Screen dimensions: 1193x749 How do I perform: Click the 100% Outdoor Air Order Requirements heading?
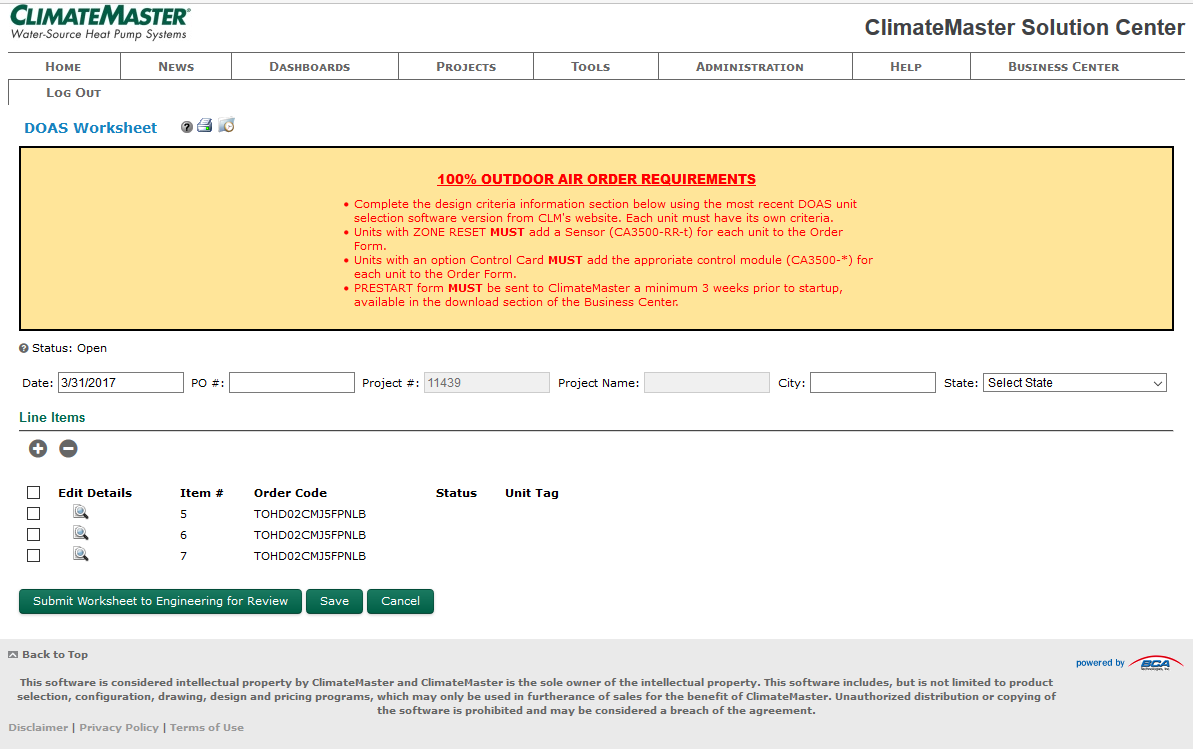click(596, 180)
